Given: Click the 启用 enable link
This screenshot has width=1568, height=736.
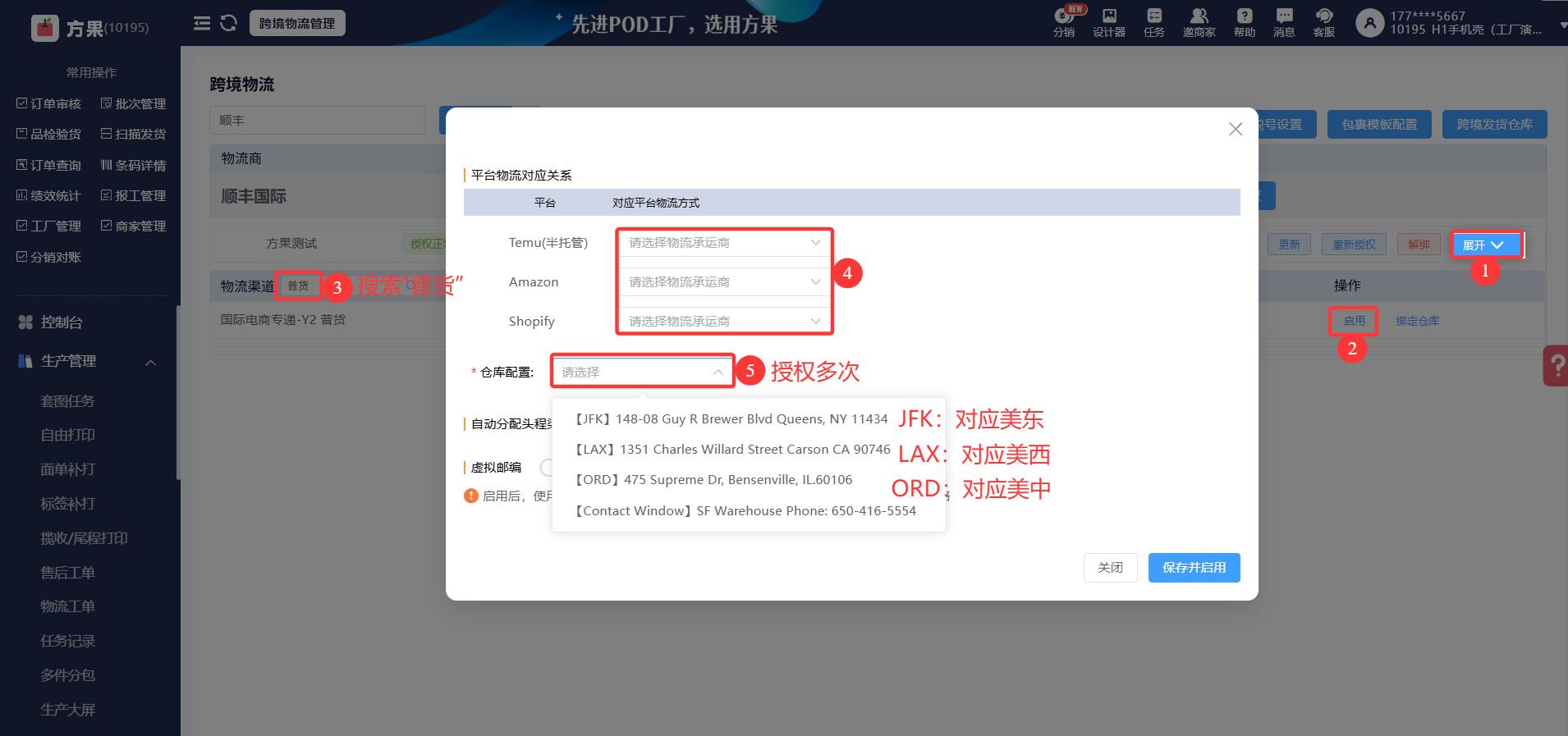Looking at the screenshot, I should click(x=1354, y=321).
